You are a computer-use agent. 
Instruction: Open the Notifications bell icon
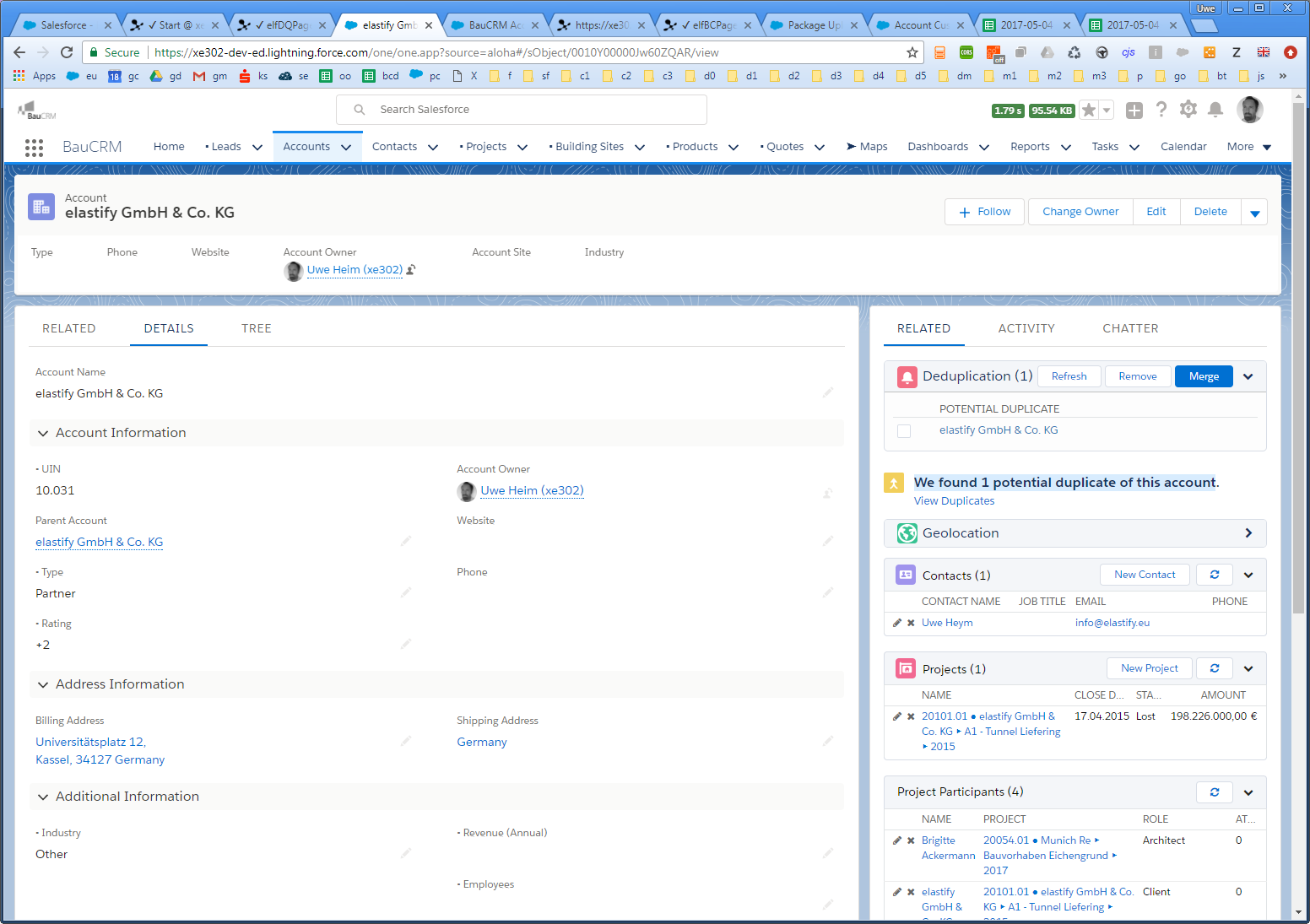coord(1215,110)
